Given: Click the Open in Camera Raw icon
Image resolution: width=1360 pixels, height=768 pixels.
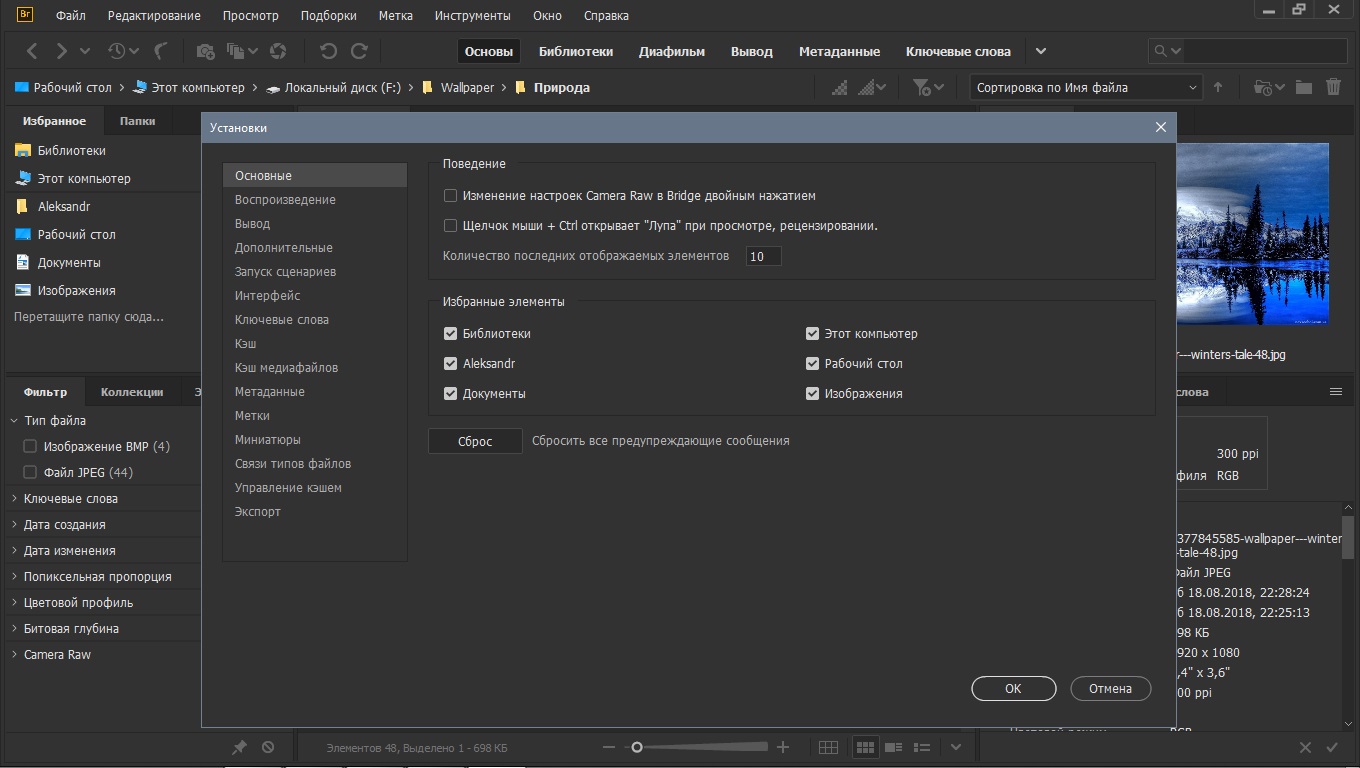Looking at the screenshot, I should 279,51.
